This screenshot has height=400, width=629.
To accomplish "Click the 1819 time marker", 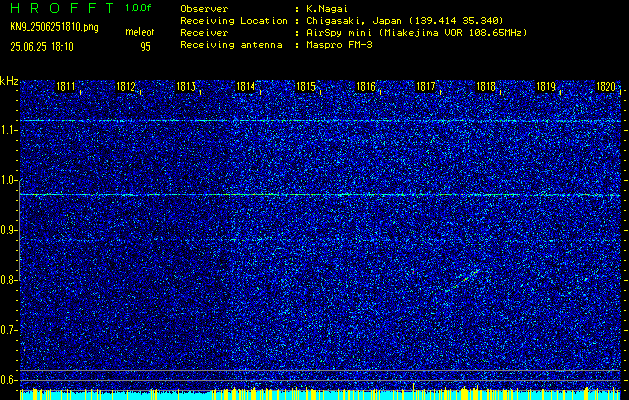I will click(546, 86).
